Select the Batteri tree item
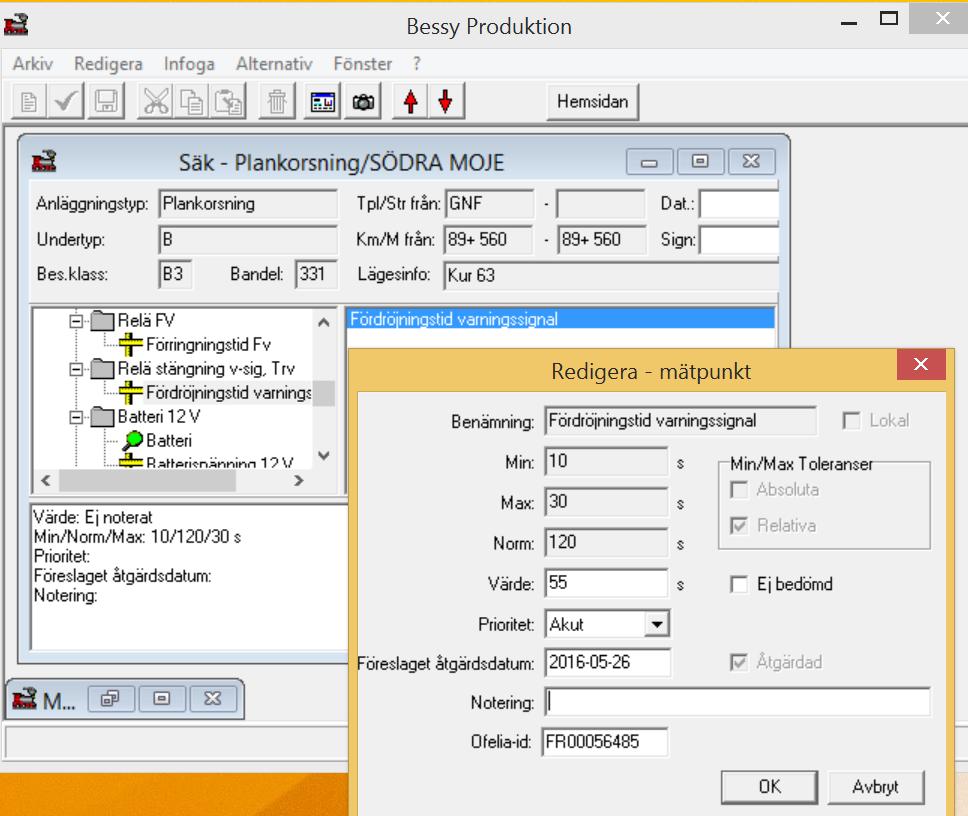The width and height of the screenshot is (968, 816). click(169, 441)
